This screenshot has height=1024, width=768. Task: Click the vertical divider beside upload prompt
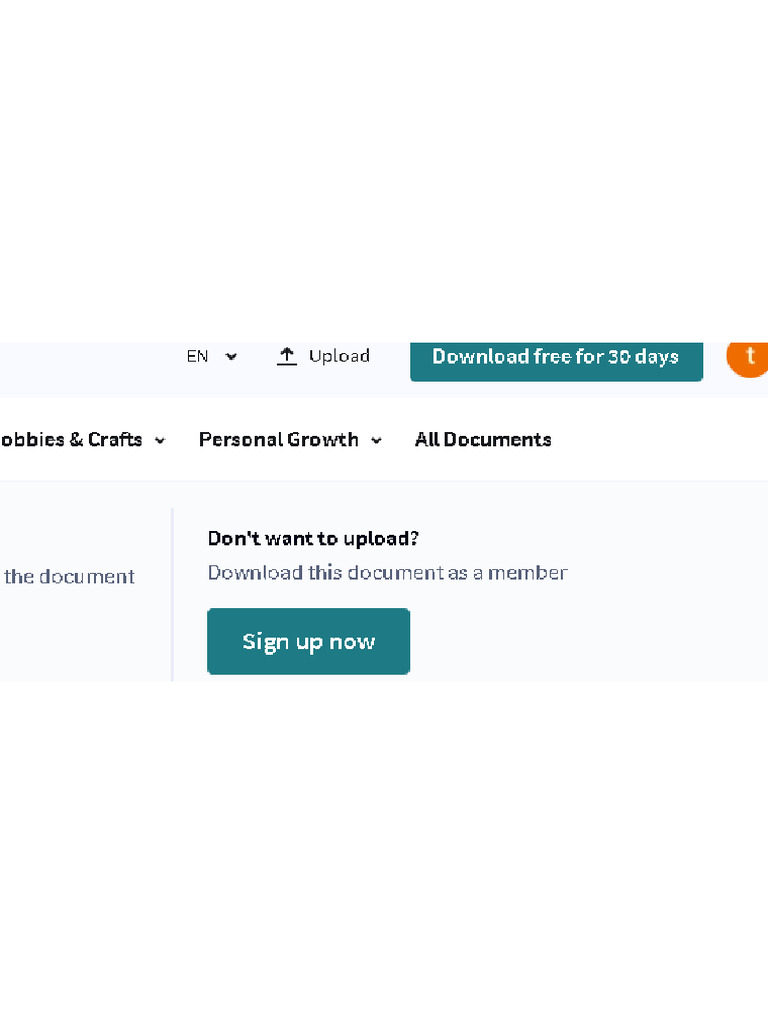[x=172, y=594]
